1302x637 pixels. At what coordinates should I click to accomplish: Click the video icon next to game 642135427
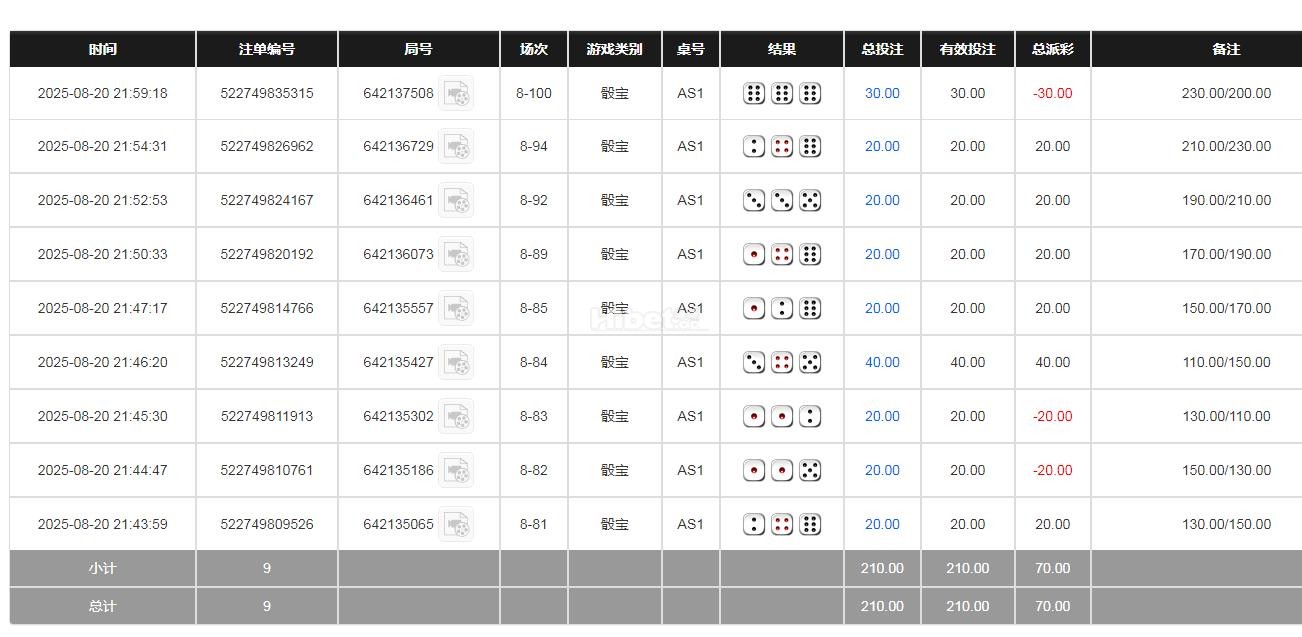click(x=457, y=362)
